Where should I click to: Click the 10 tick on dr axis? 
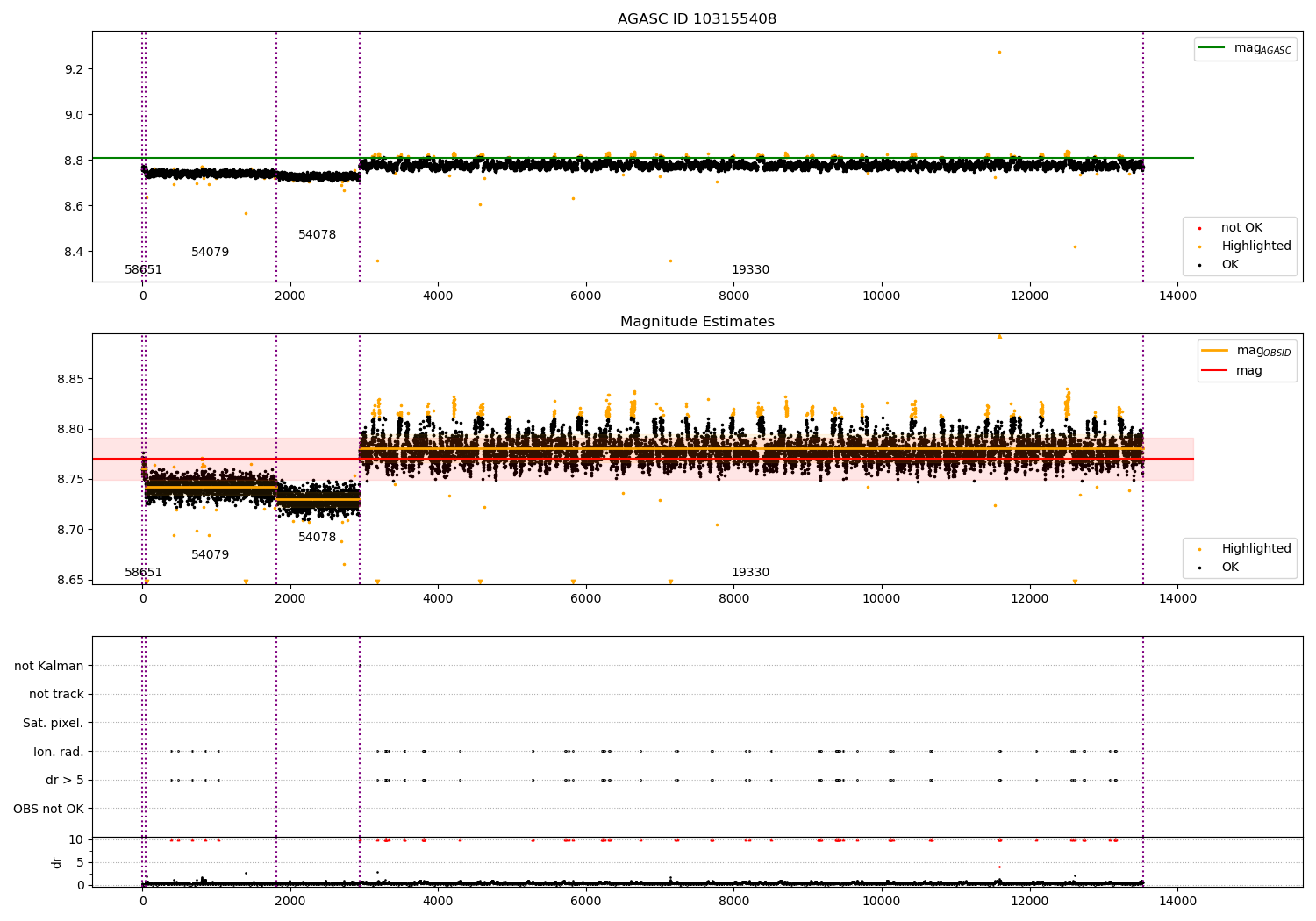tap(76, 840)
